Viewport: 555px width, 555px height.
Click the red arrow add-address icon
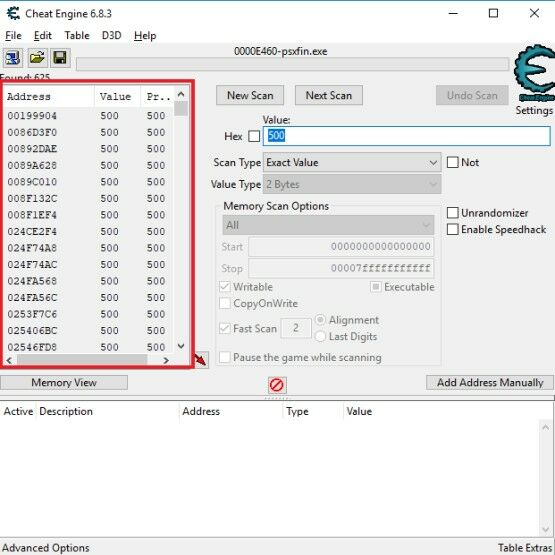click(x=201, y=360)
